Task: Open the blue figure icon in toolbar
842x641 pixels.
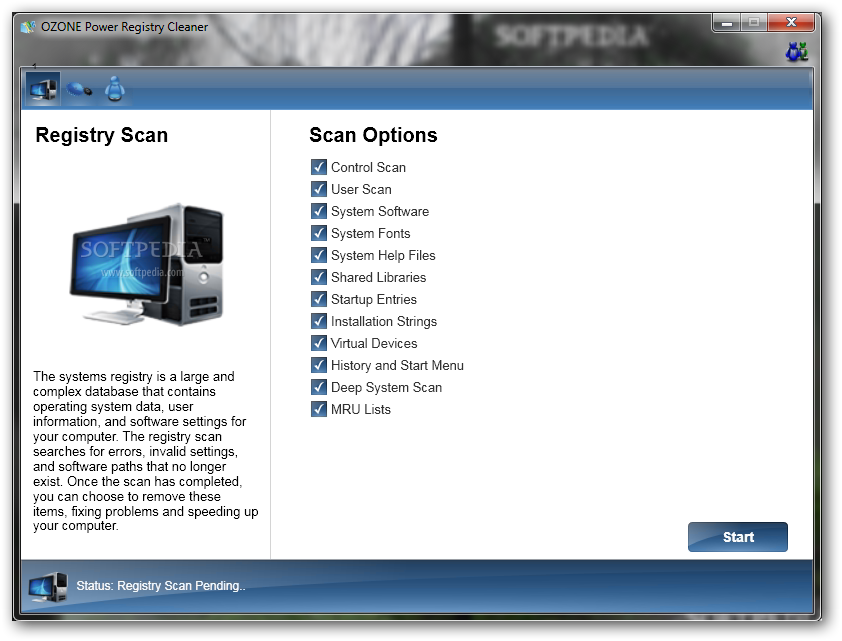Action: (114, 89)
